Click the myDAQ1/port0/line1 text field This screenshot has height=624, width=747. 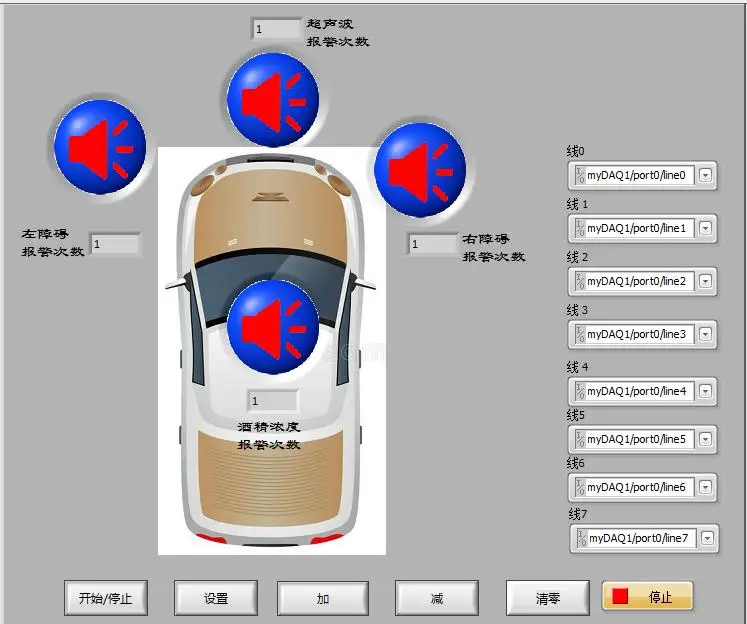pyautogui.click(x=639, y=228)
